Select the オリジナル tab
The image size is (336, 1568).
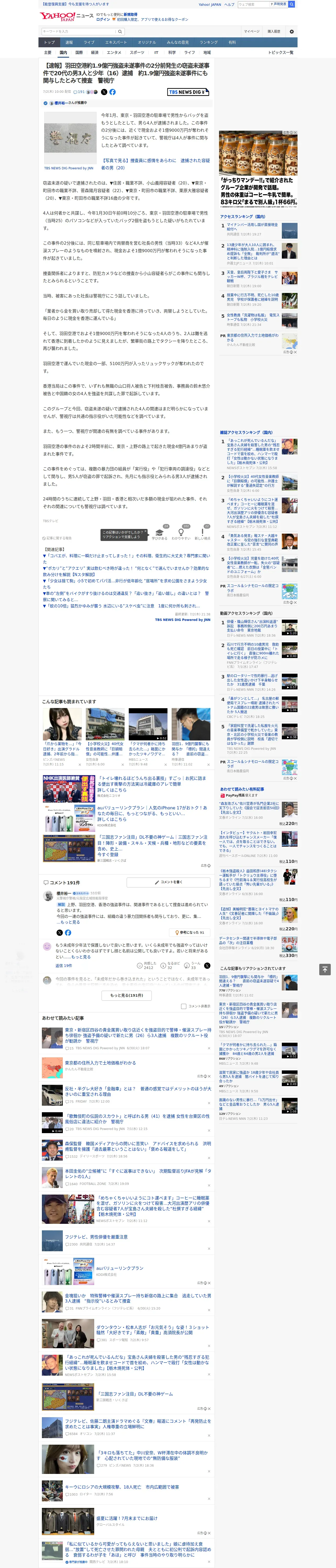[147, 43]
